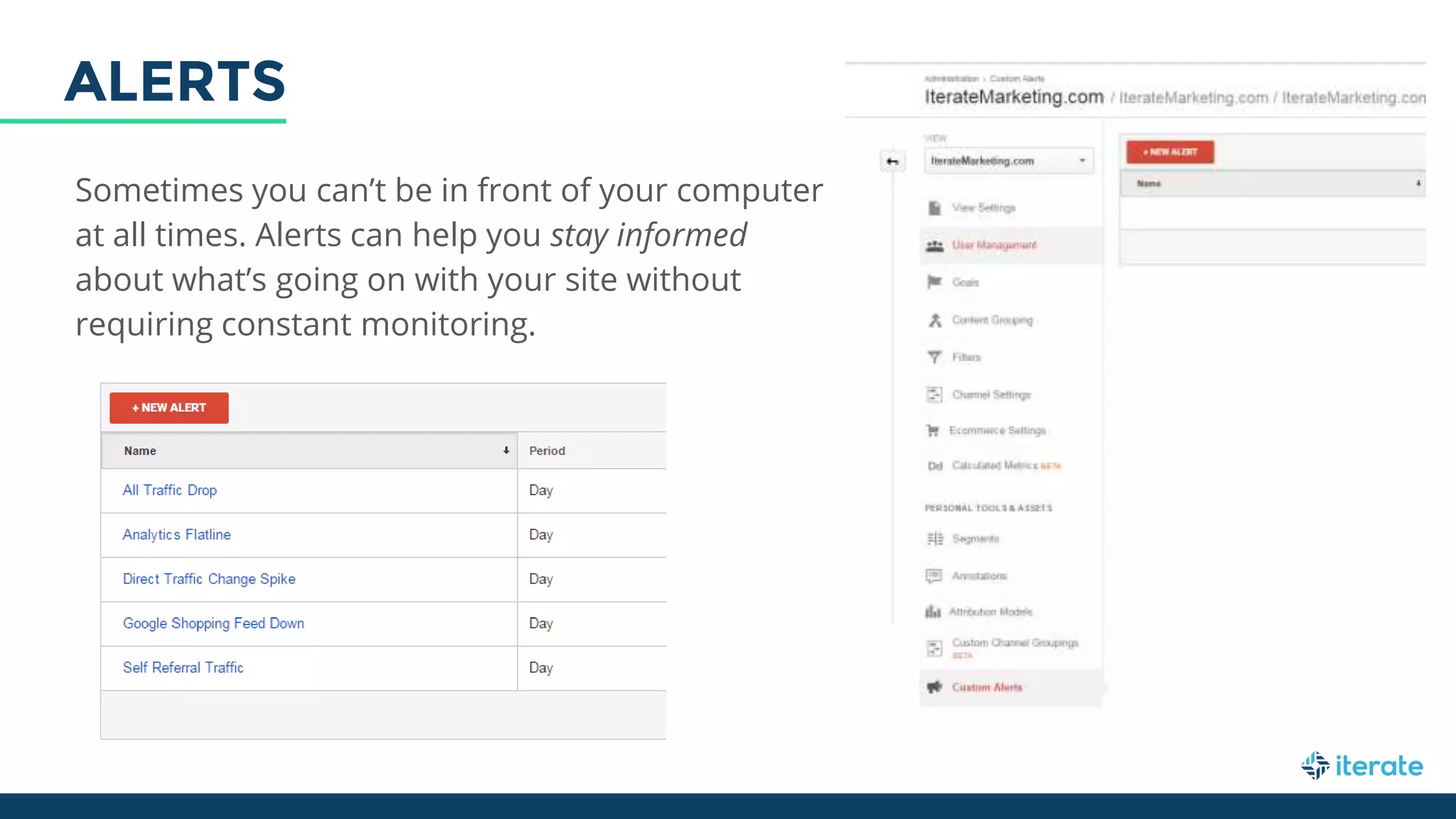The image size is (1456, 819).
Task: Open Custom Channel Groupings in the sidebar
Action: coord(1015,644)
